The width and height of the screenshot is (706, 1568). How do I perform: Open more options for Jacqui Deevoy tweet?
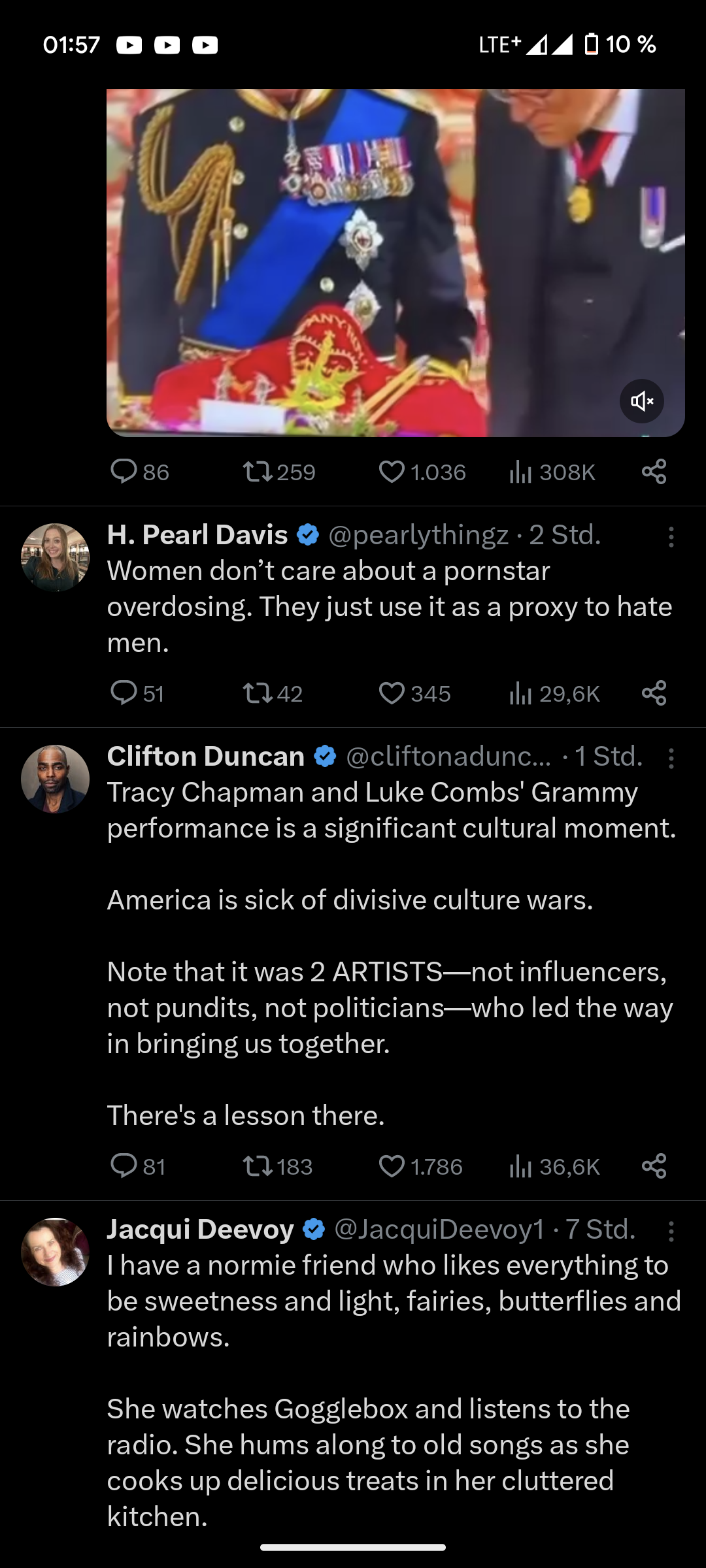point(671,1232)
